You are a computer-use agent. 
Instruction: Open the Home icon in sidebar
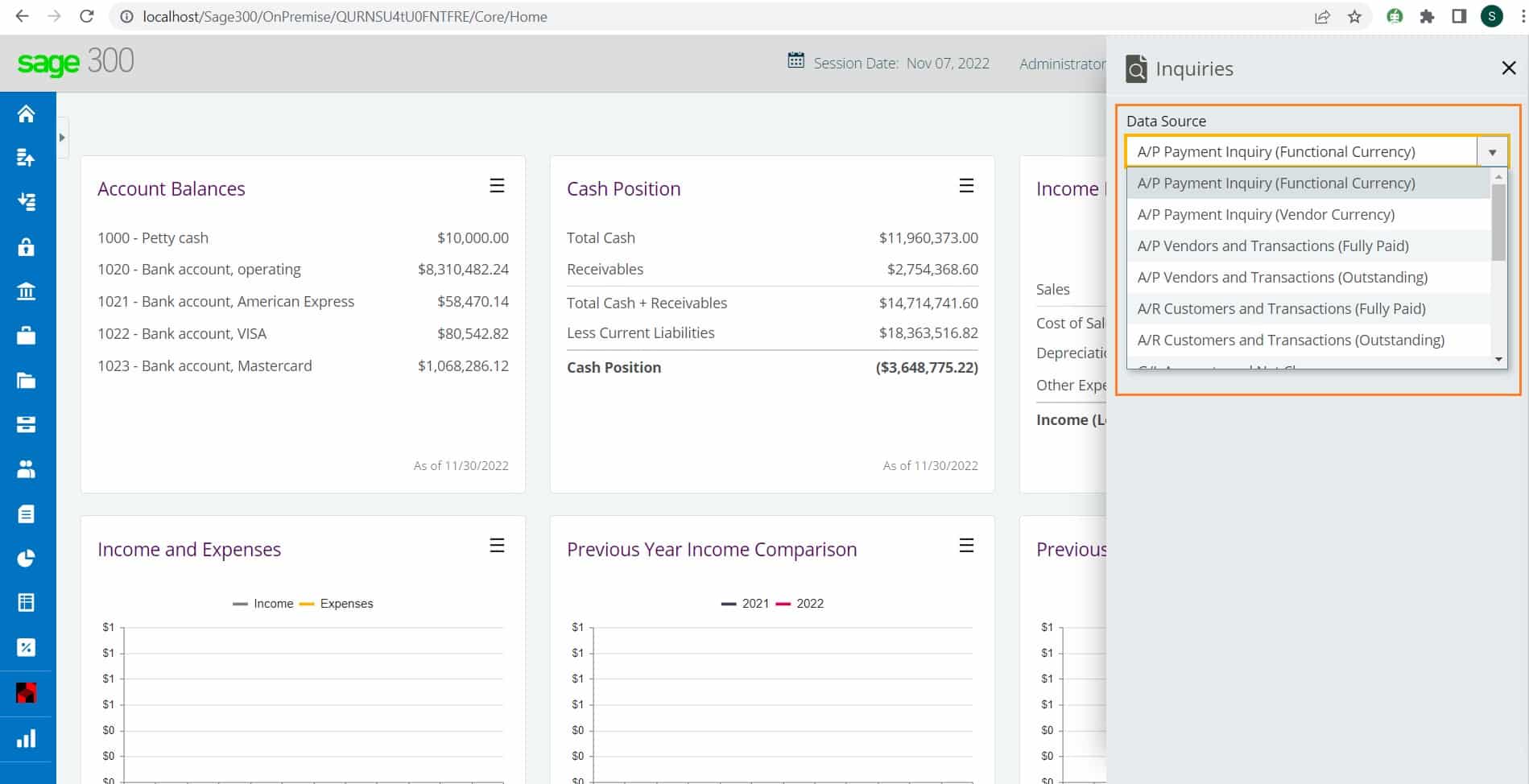click(26, 113)
